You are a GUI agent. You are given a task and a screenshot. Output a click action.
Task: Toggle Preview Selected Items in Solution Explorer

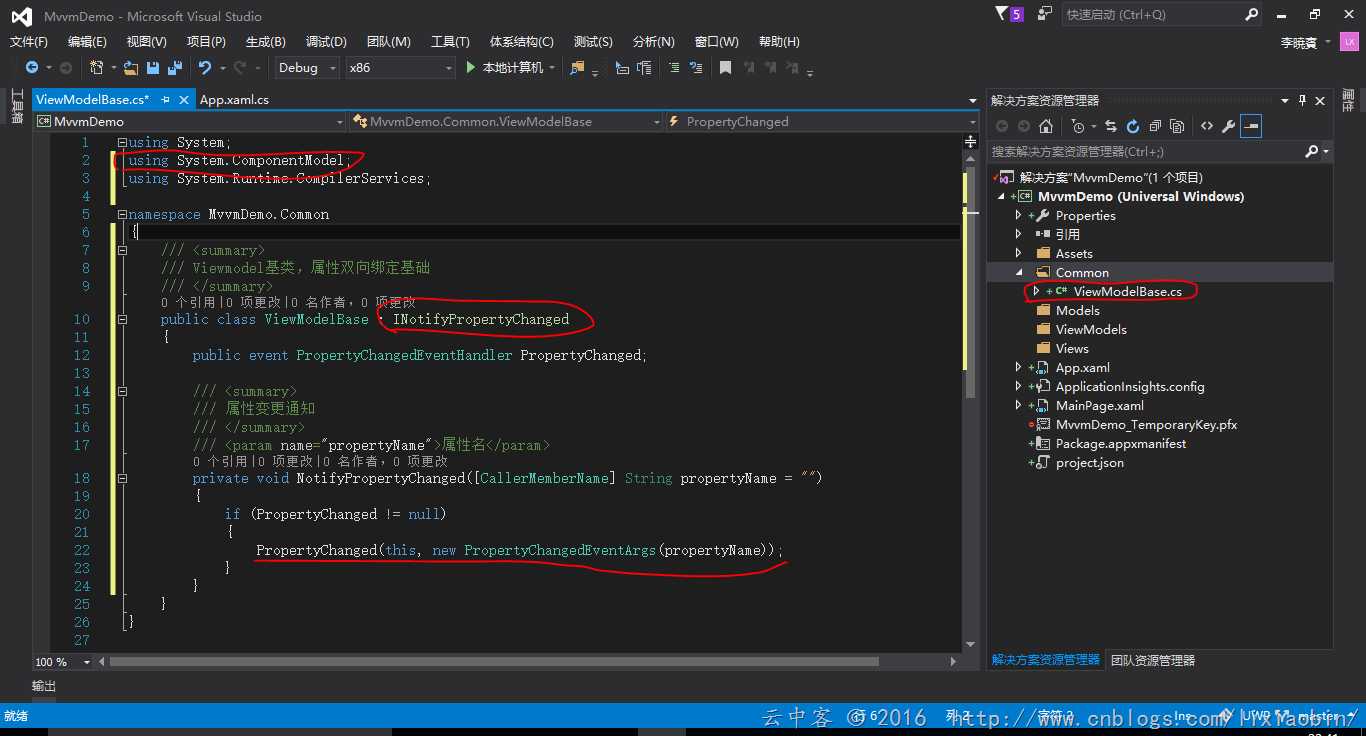tap(1251, 126)
